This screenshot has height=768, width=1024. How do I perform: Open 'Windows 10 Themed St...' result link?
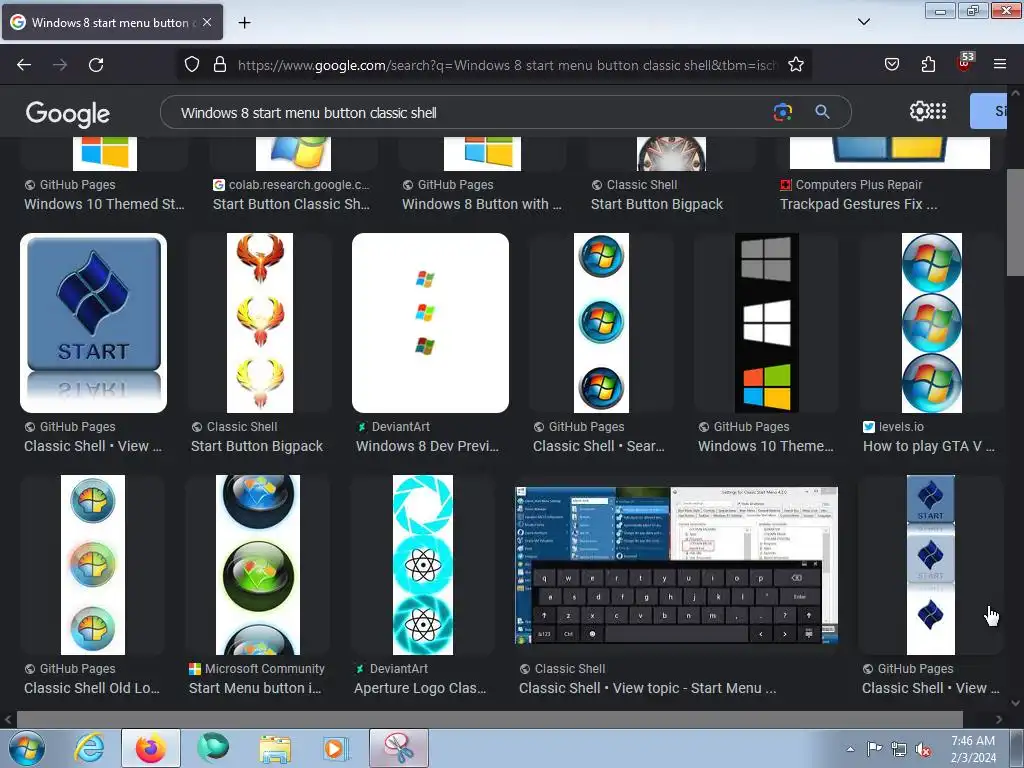click(x=104, y=204)
